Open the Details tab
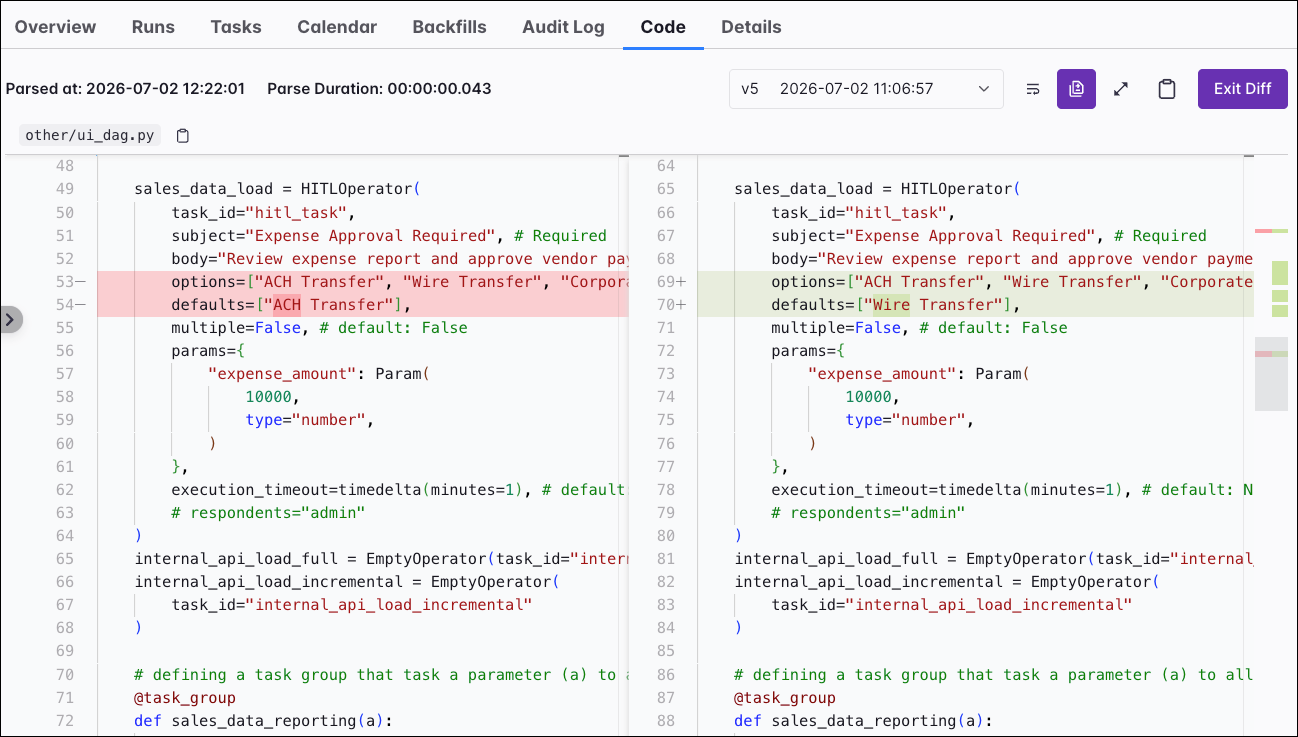Image resolution: width=1298 pixels, height=737 pixels. click(x=751, y=27)
